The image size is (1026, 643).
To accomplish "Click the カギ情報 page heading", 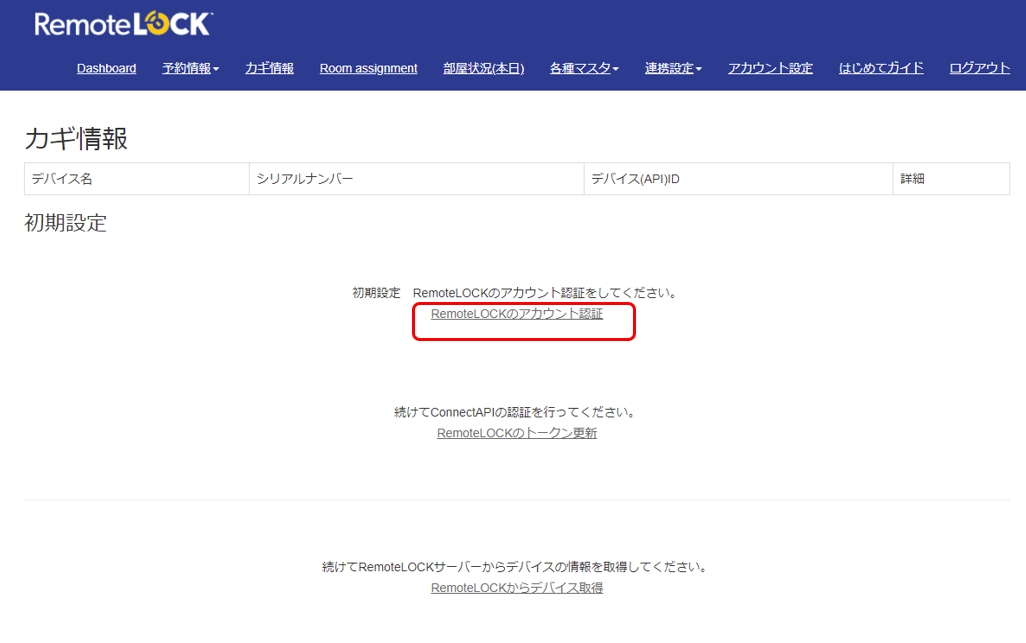I will (x=76, y=139).
